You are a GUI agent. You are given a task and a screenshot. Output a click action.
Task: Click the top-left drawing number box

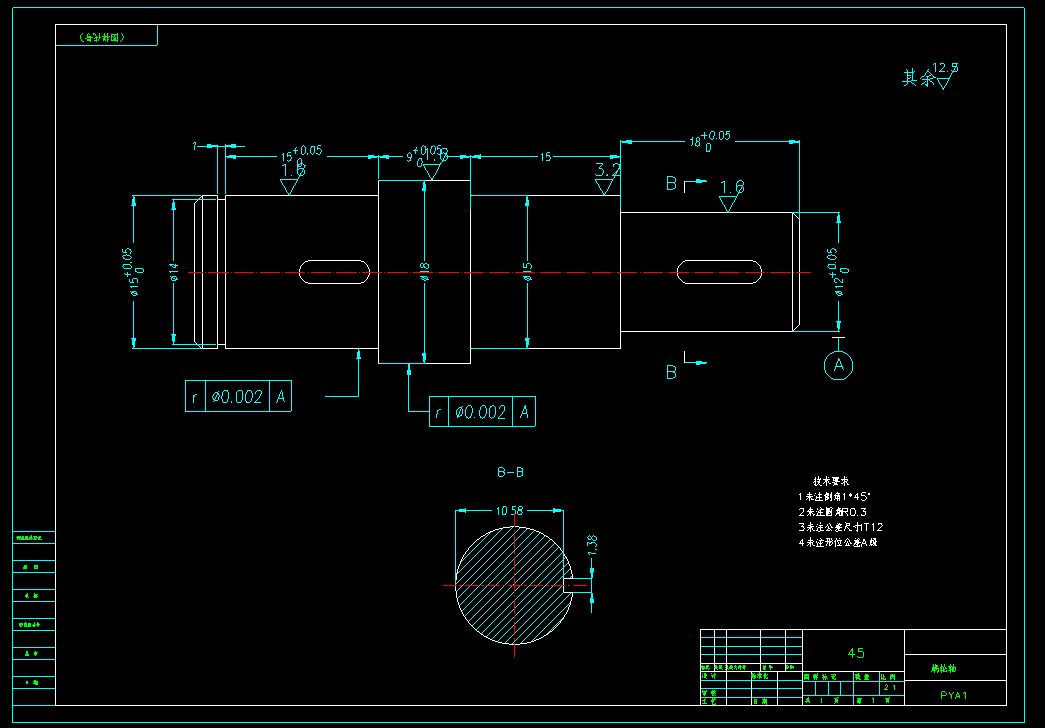point(106,35)
